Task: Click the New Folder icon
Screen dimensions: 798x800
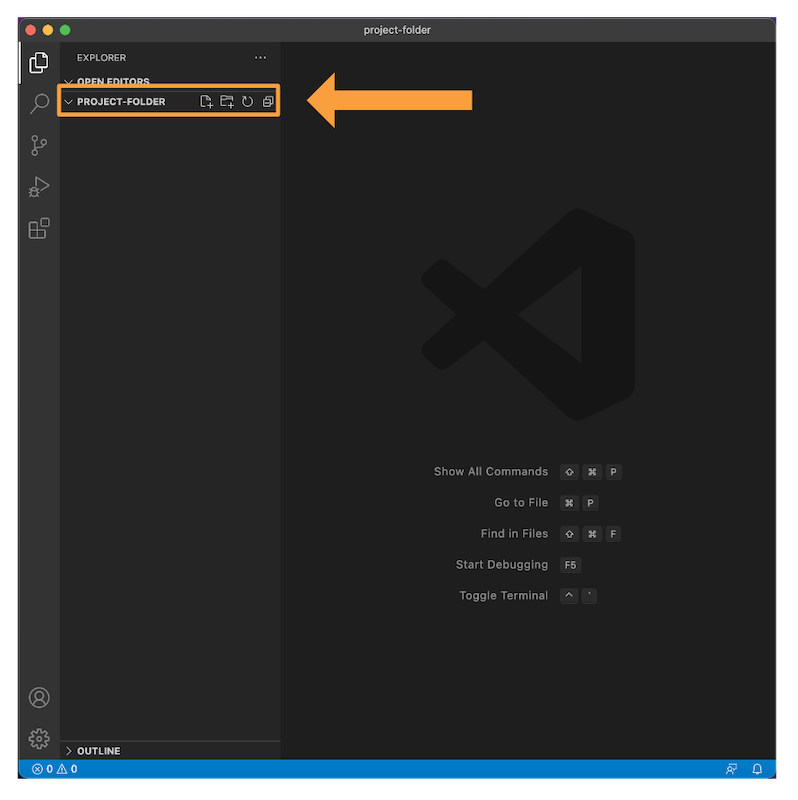Action: click(x=227, y=102)
